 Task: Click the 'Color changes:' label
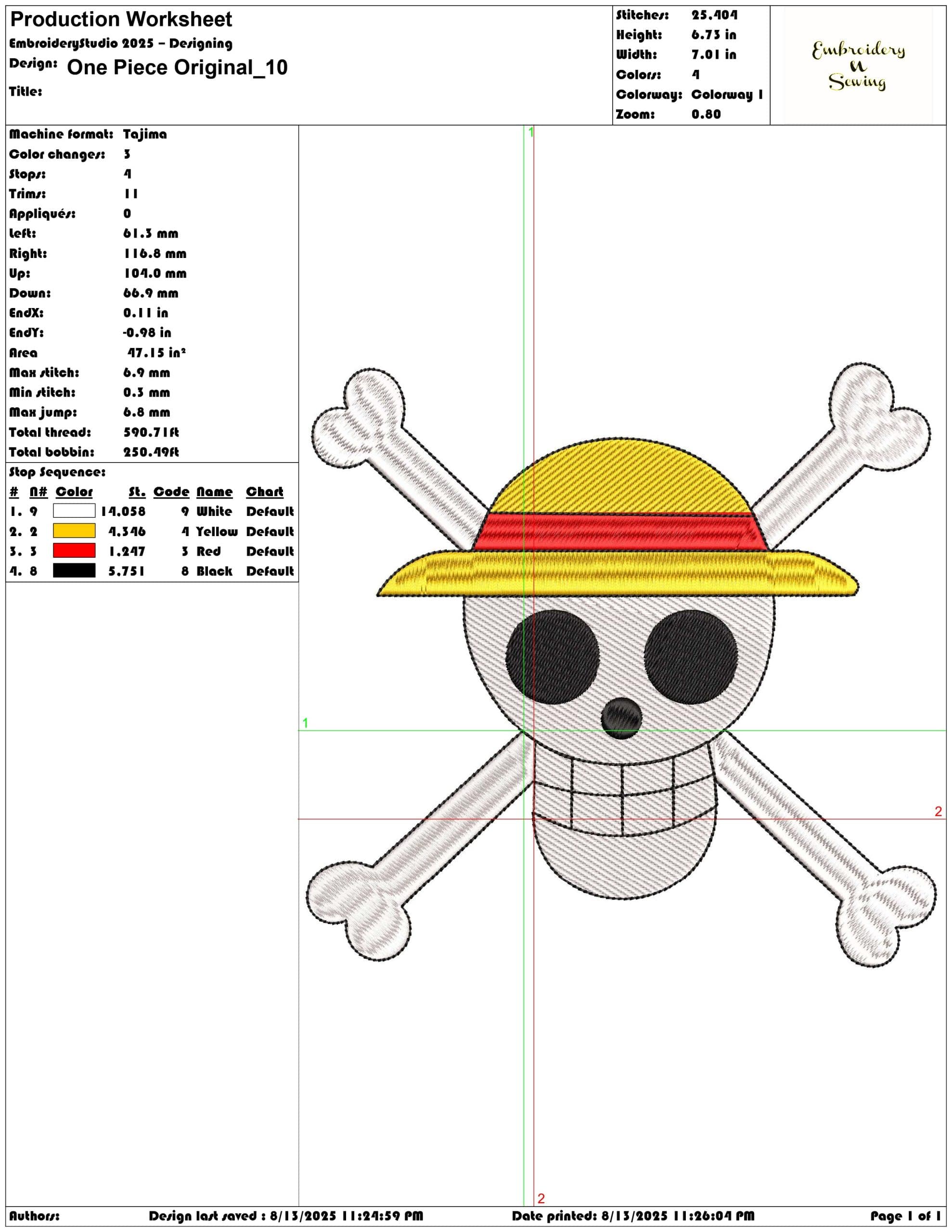[57, 154]
